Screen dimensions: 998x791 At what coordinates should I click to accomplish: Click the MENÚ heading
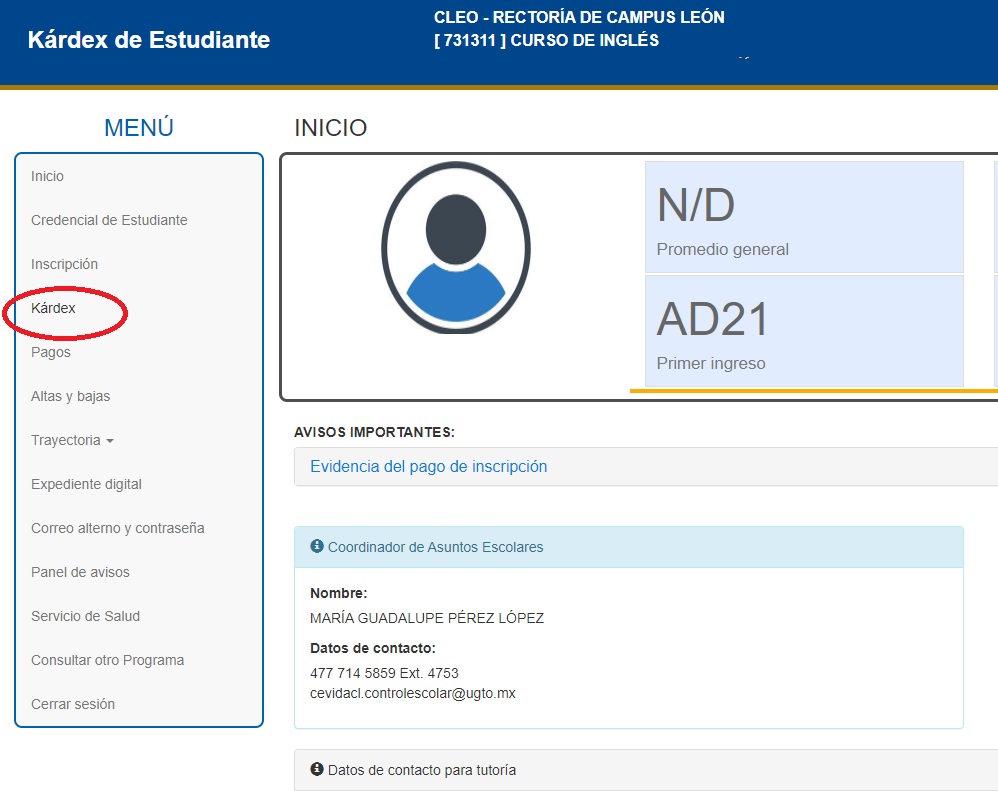click(x=139, y=128)
